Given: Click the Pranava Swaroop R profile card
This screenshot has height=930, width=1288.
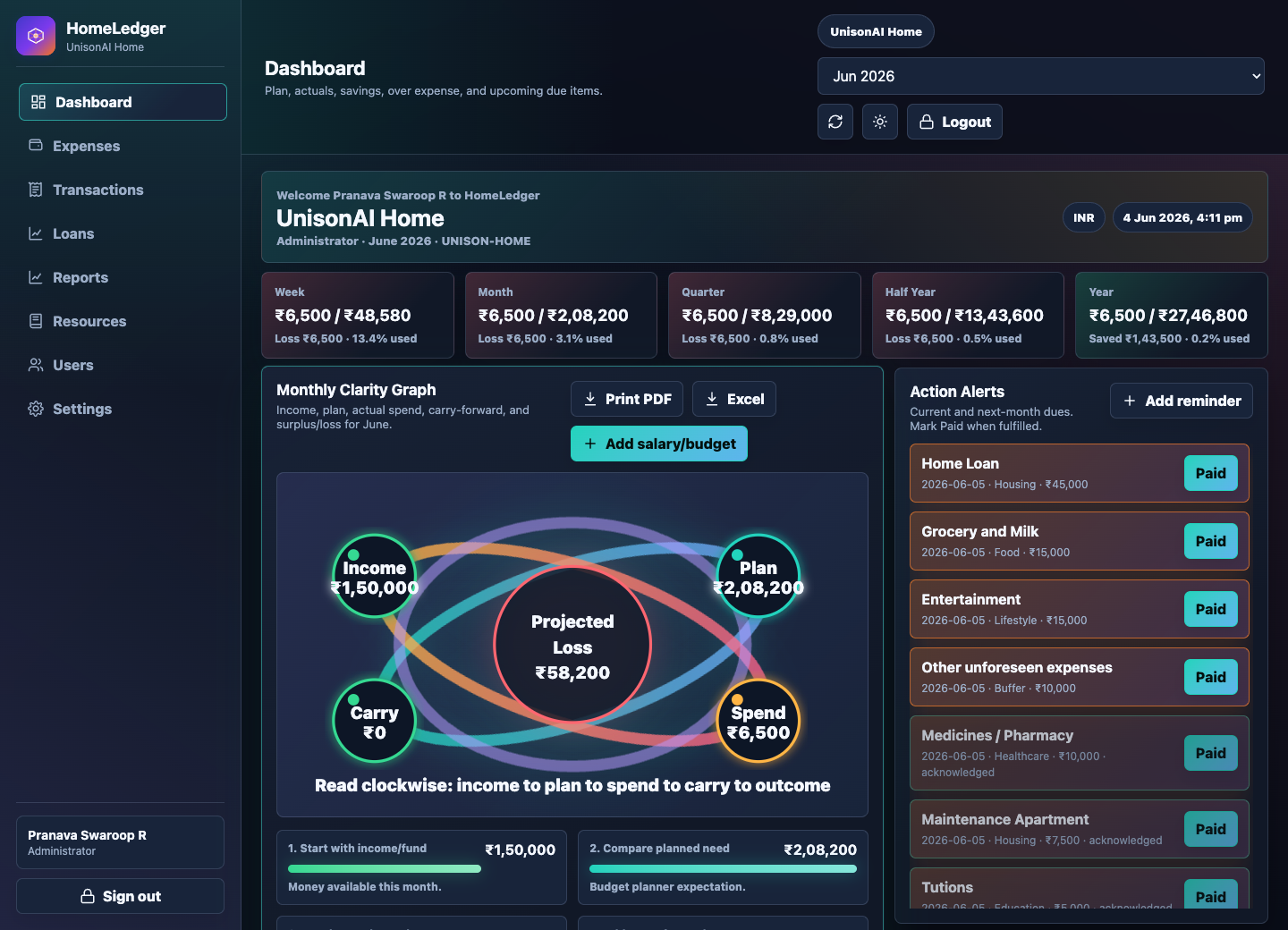Looking at the screenshot, I should point(120,842).
